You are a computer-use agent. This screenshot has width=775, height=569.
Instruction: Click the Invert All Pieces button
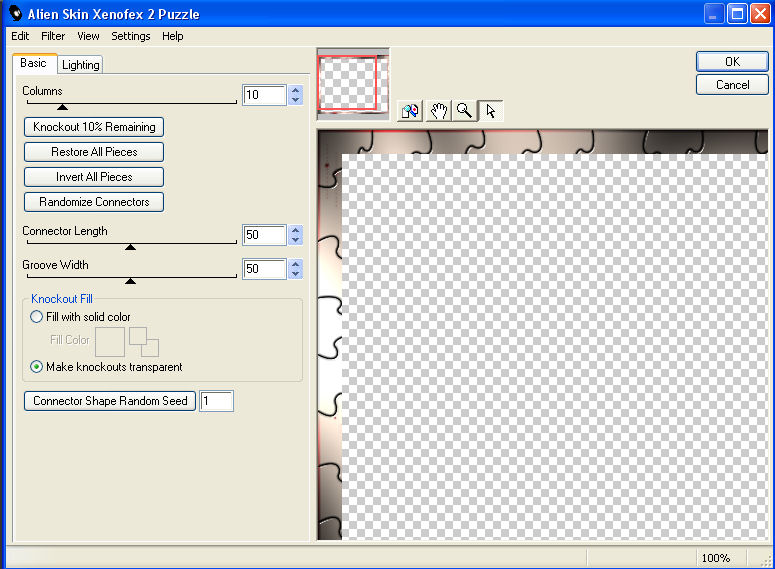pyautogui.click(x=94, y=177)
